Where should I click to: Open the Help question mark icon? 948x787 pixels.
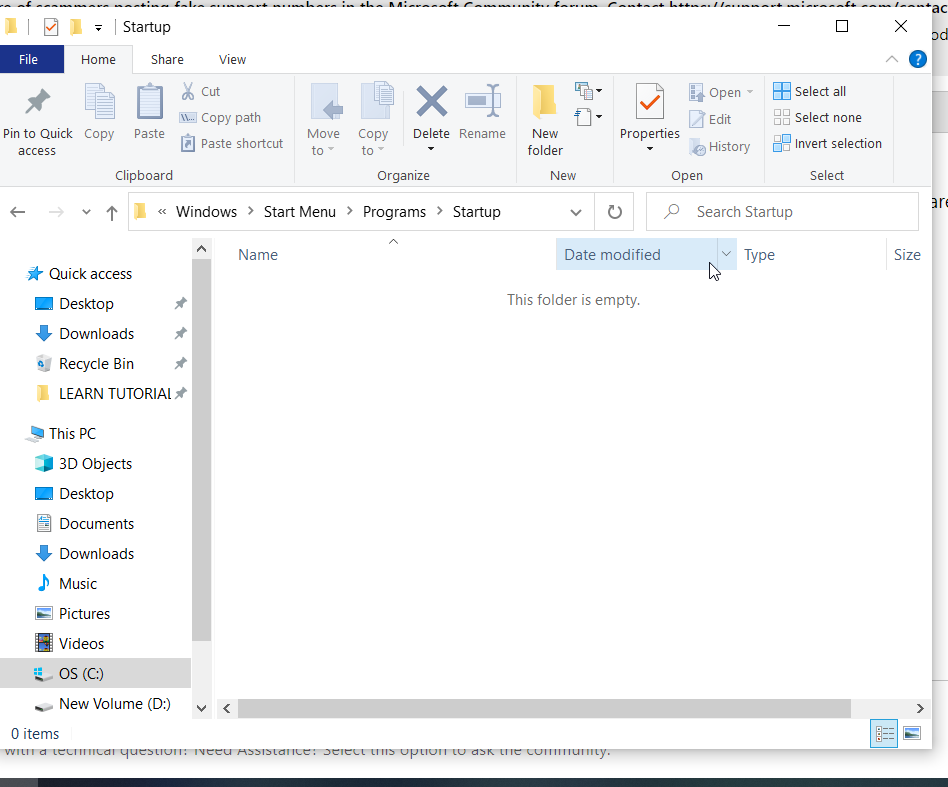coord(918,59)
